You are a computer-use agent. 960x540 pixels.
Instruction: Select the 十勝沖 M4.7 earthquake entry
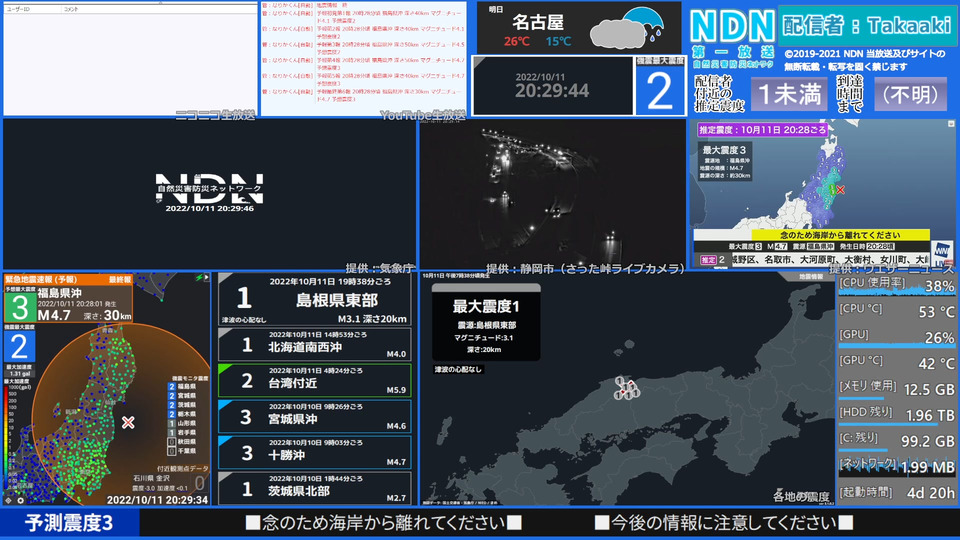pos(315,453)
